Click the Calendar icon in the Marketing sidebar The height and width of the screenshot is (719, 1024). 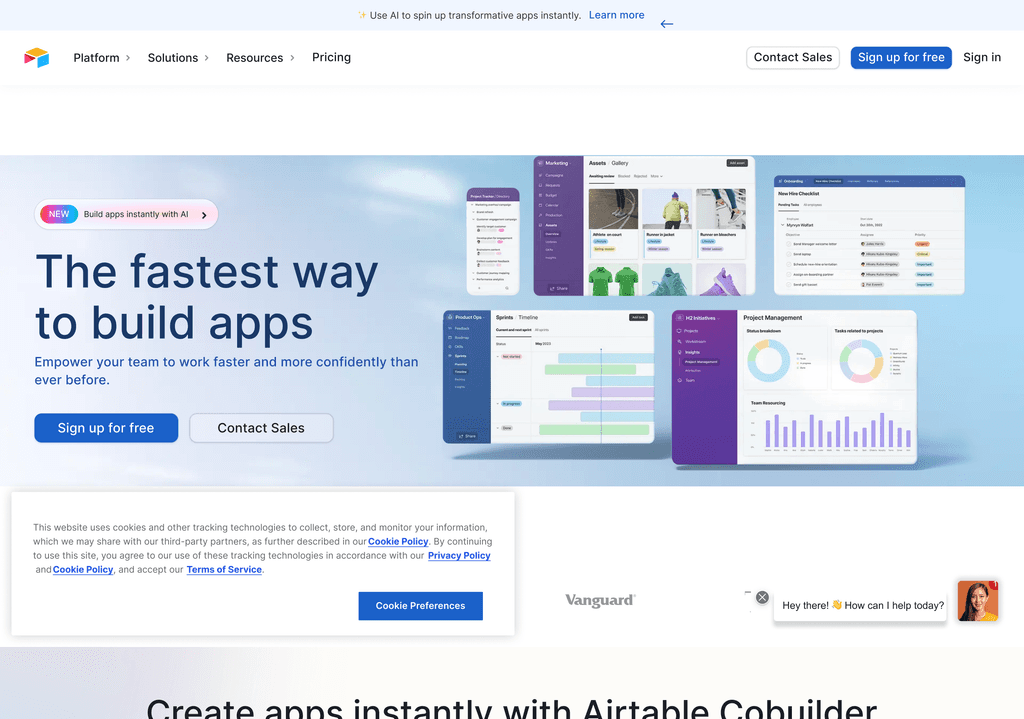point(540,205)
